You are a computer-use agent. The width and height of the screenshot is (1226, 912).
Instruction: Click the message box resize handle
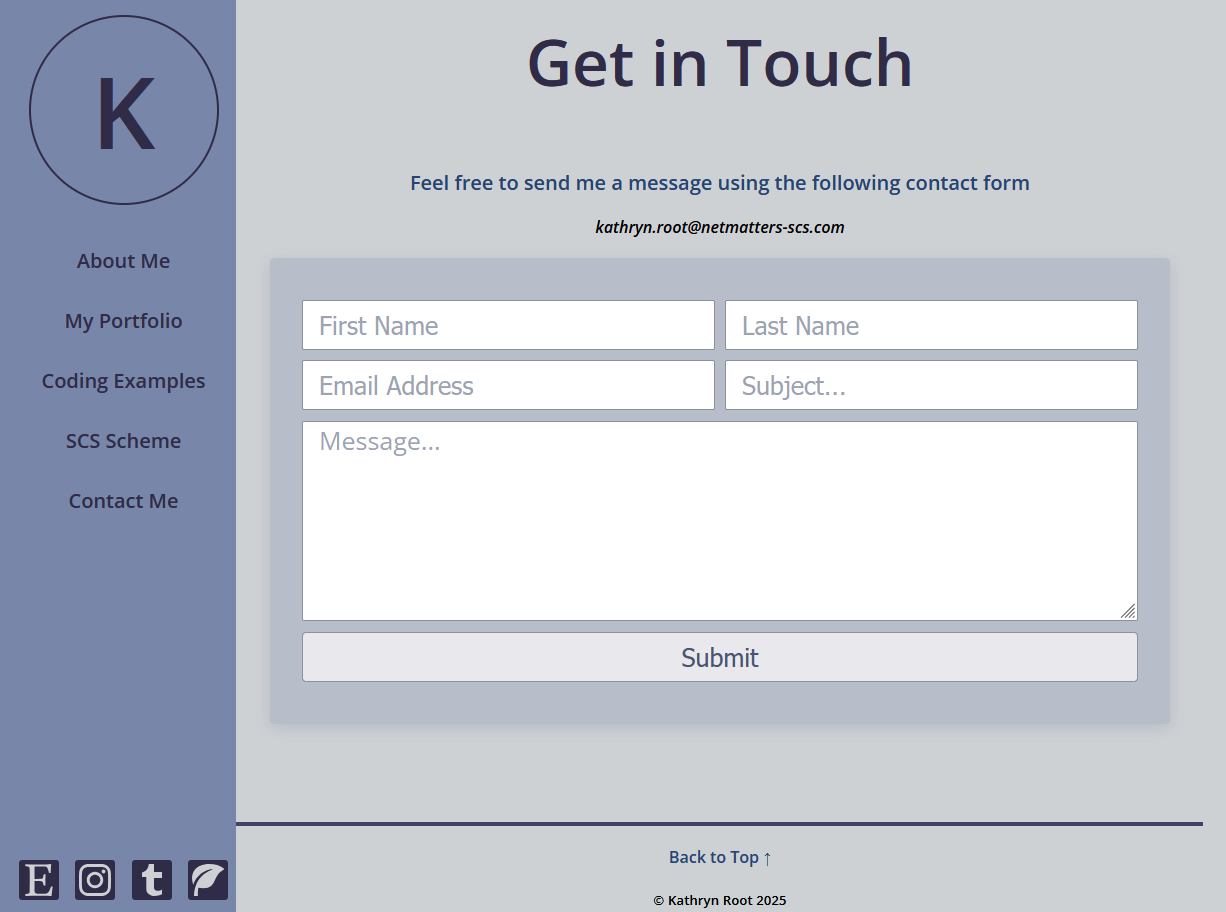(x=1128, y=611)
